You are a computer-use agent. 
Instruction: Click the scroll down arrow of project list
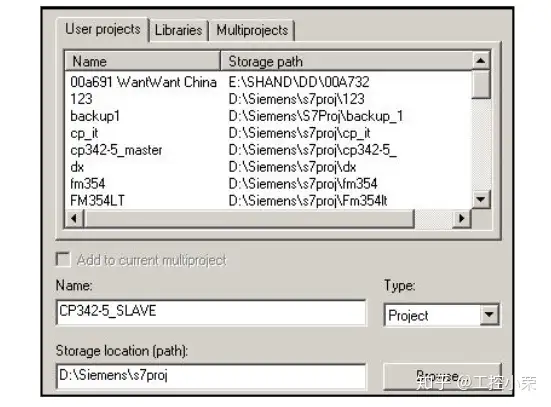click(481, 200)
